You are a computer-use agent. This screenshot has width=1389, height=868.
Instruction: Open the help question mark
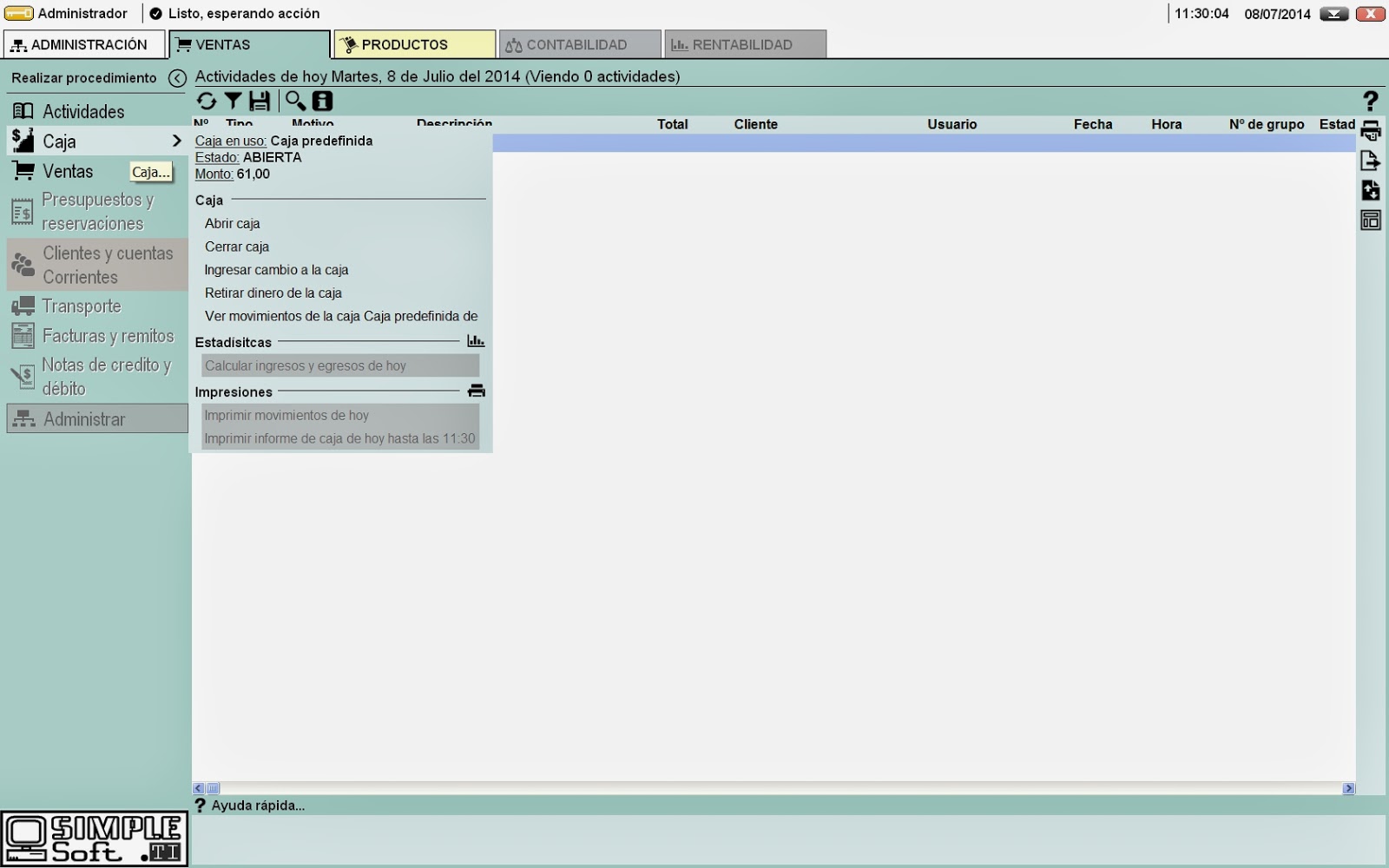1371,102
